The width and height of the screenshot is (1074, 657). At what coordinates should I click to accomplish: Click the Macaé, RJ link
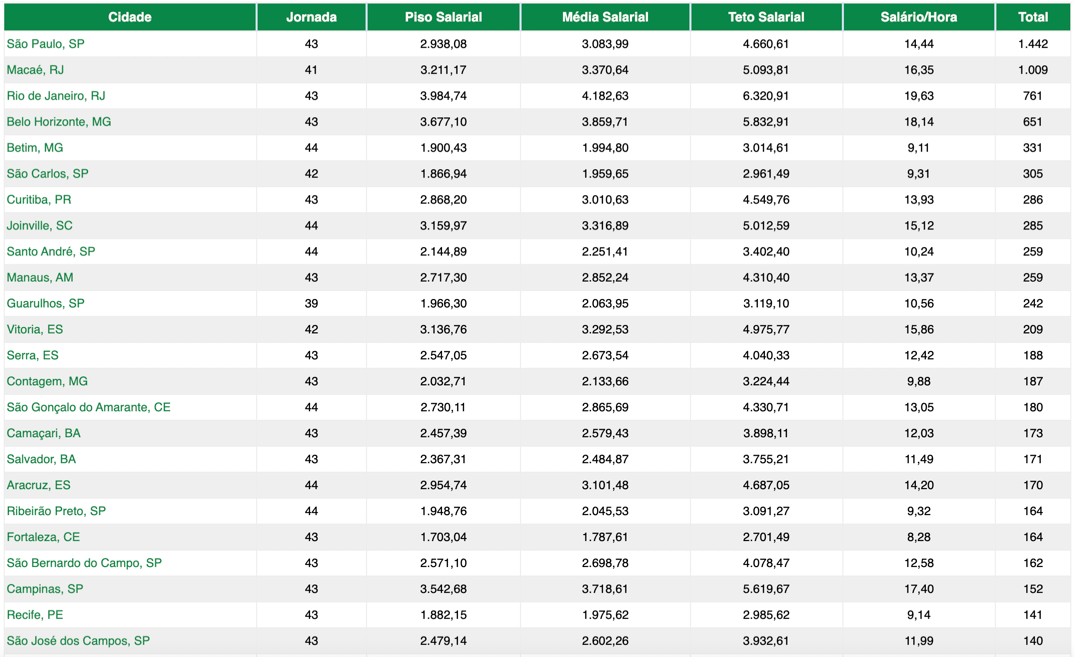pos(35,70)
